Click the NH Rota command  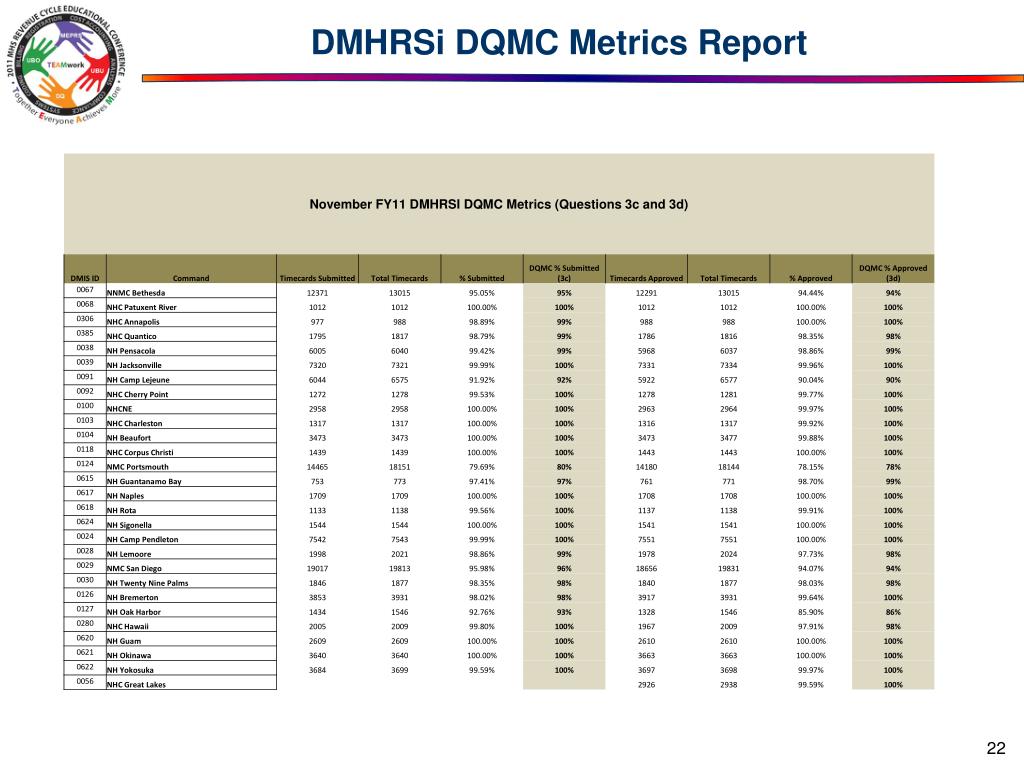click(x=121, y=510)
